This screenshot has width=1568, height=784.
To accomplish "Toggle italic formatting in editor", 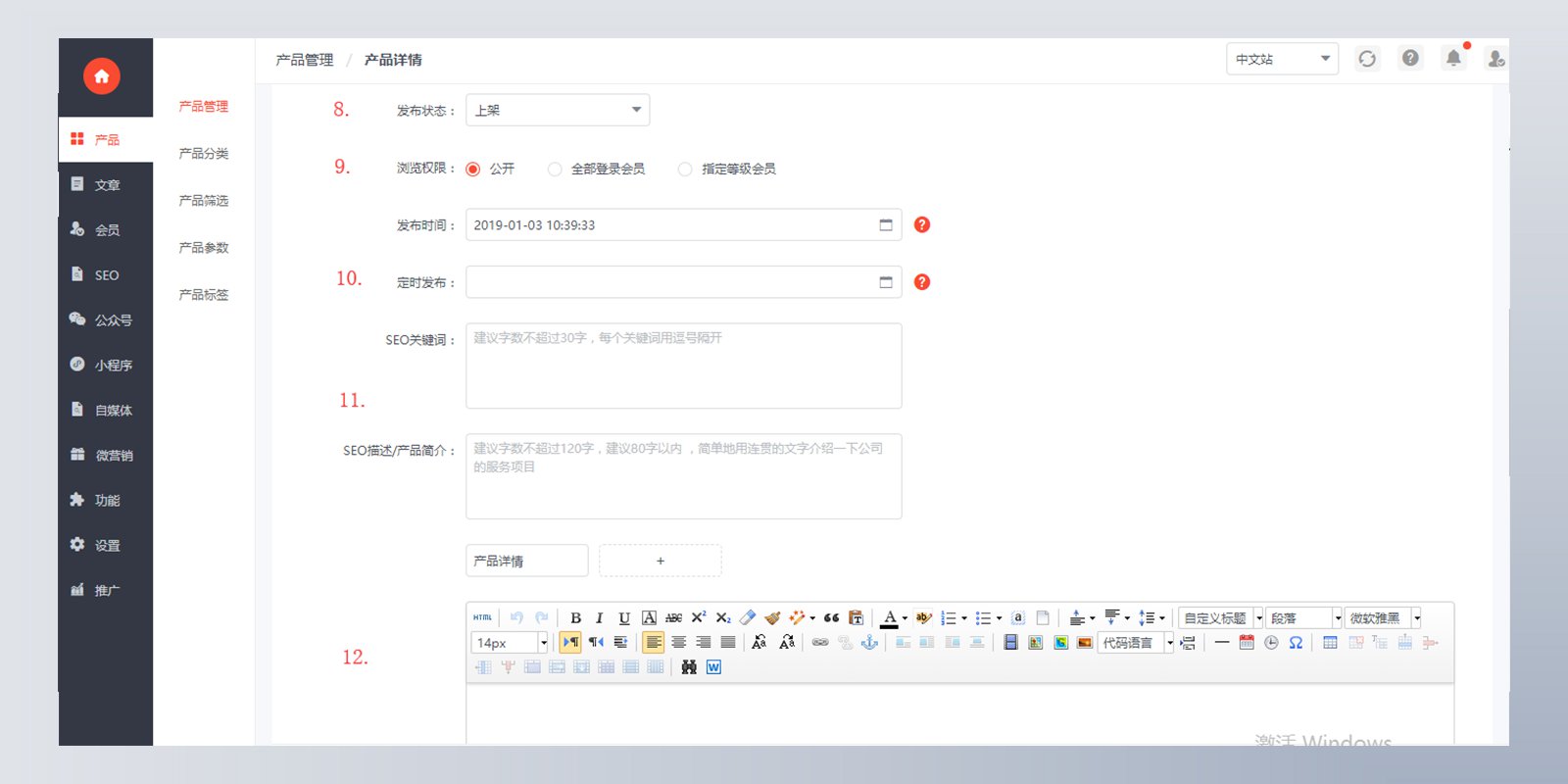I will click(599, 617).
